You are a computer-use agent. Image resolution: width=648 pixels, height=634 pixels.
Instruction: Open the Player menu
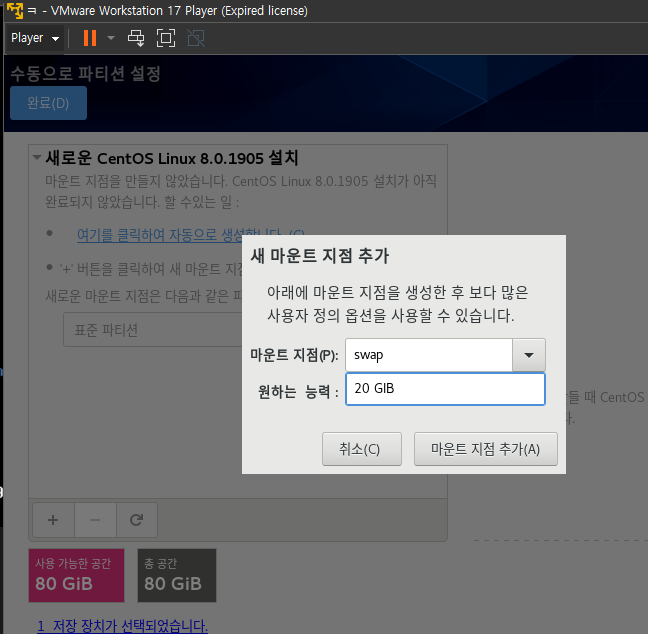pos(35,38)
